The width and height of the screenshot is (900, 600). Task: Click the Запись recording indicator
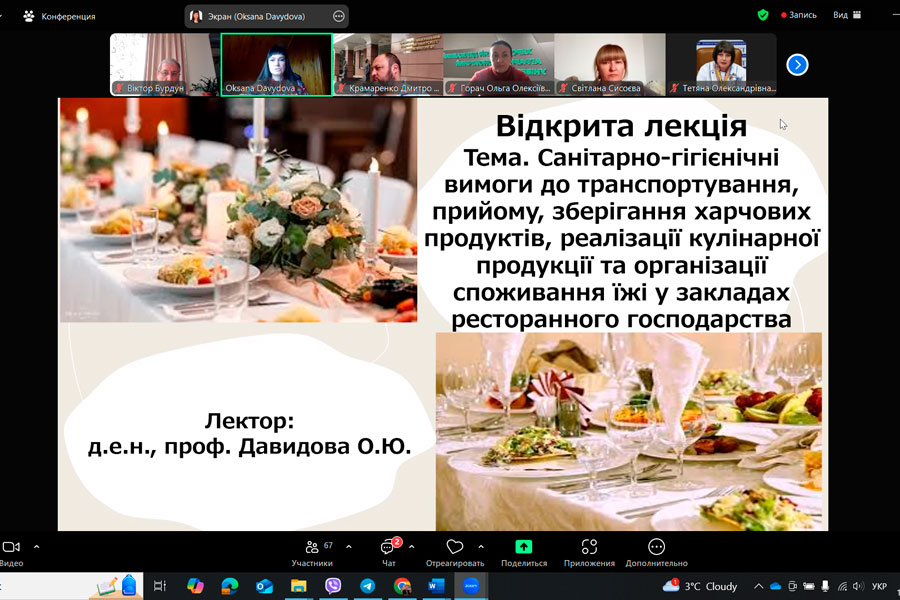pos(798,15)
